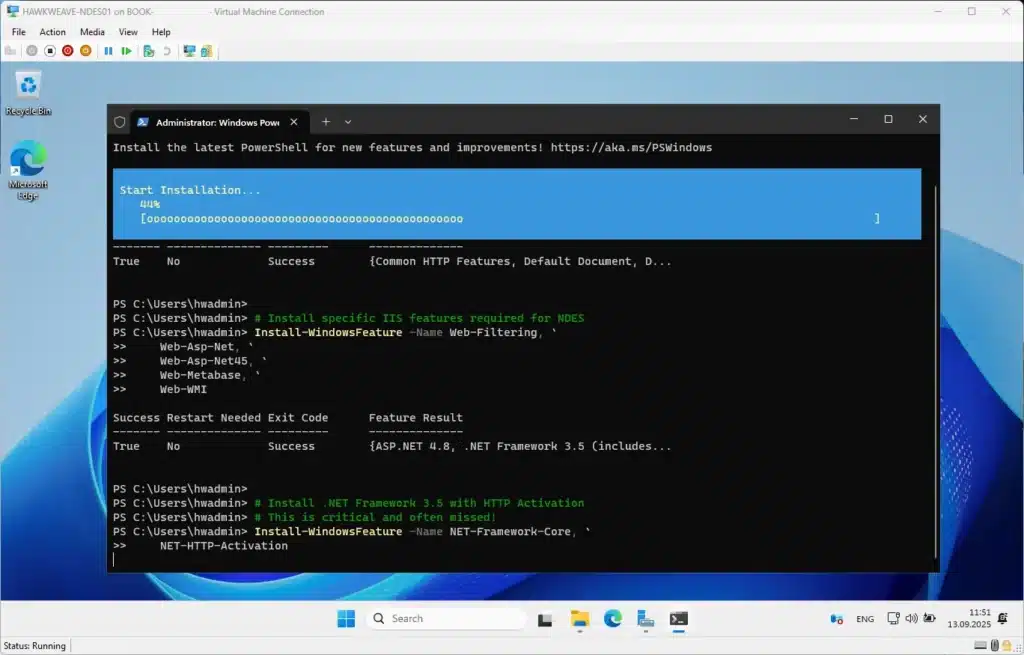1024x655 pixels.
Task: Open File Explorer from the taskbar
Action: 580,619
